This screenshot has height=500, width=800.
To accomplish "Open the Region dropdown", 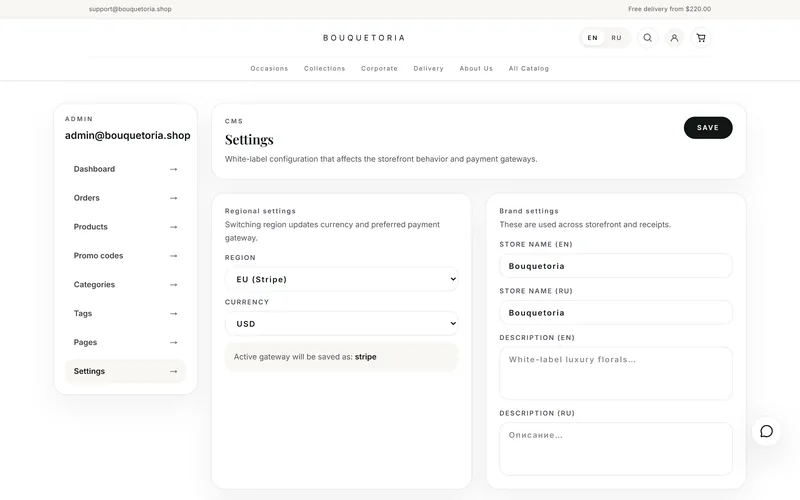I will pyautogui.click(x=341, y=279).
